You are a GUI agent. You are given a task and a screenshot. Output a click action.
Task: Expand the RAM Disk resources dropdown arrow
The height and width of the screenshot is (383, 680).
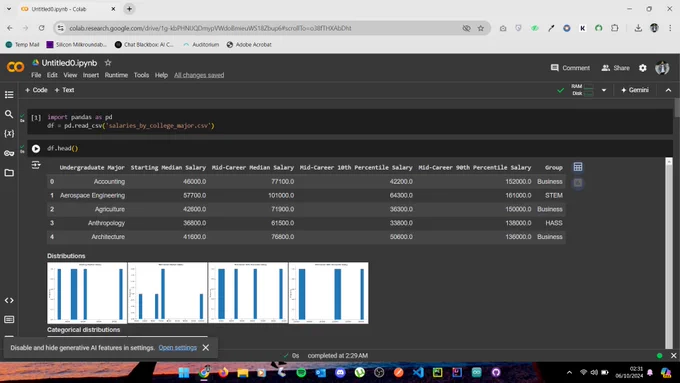coord(604,90)
